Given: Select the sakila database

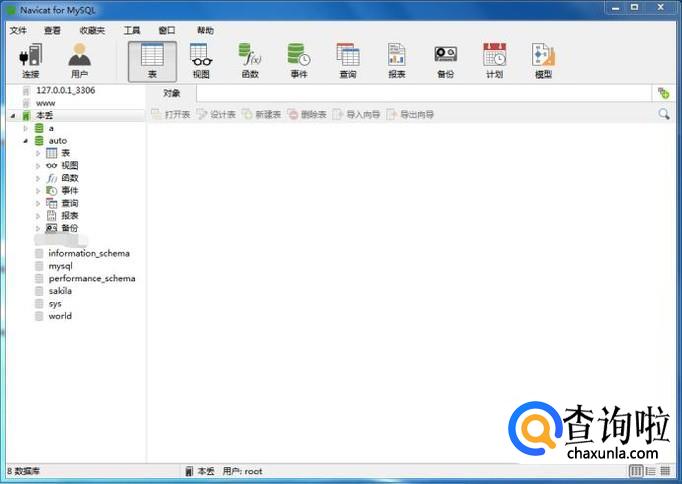Looking at the screenshot, I should coord(60,291).
